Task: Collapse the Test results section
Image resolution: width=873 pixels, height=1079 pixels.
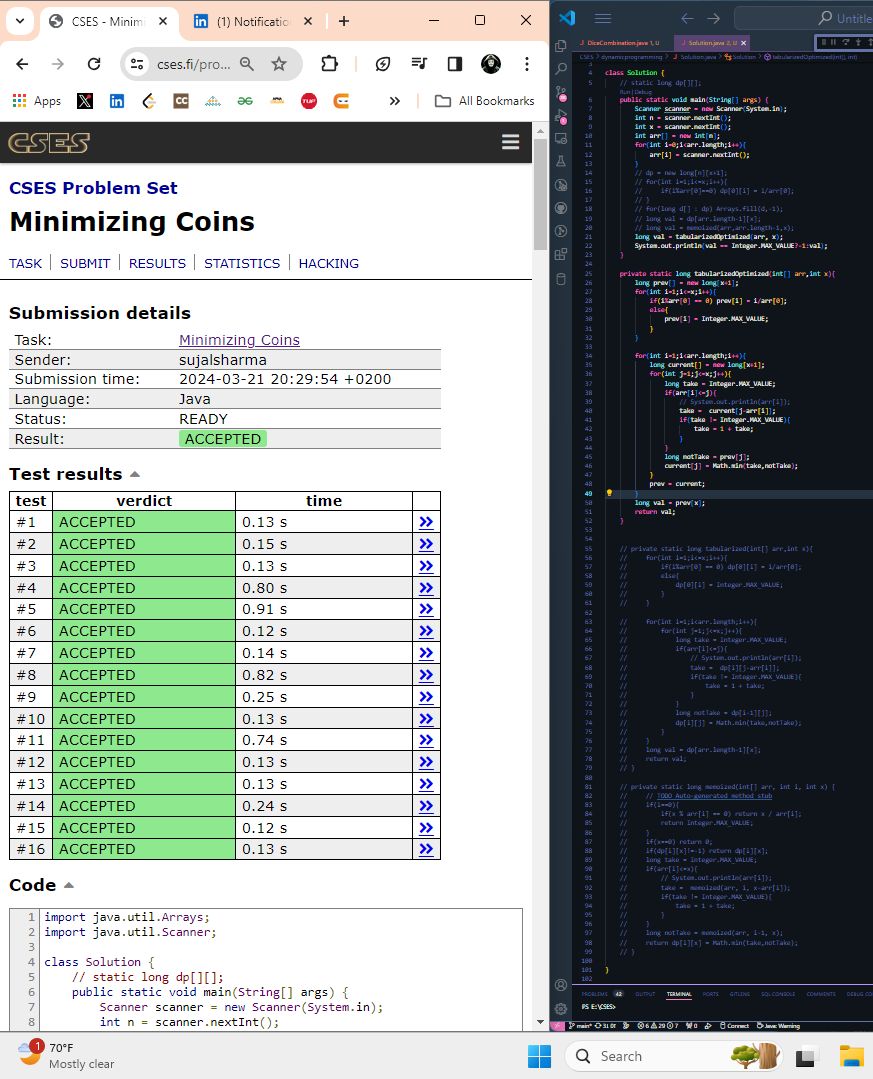Action: 135,474
